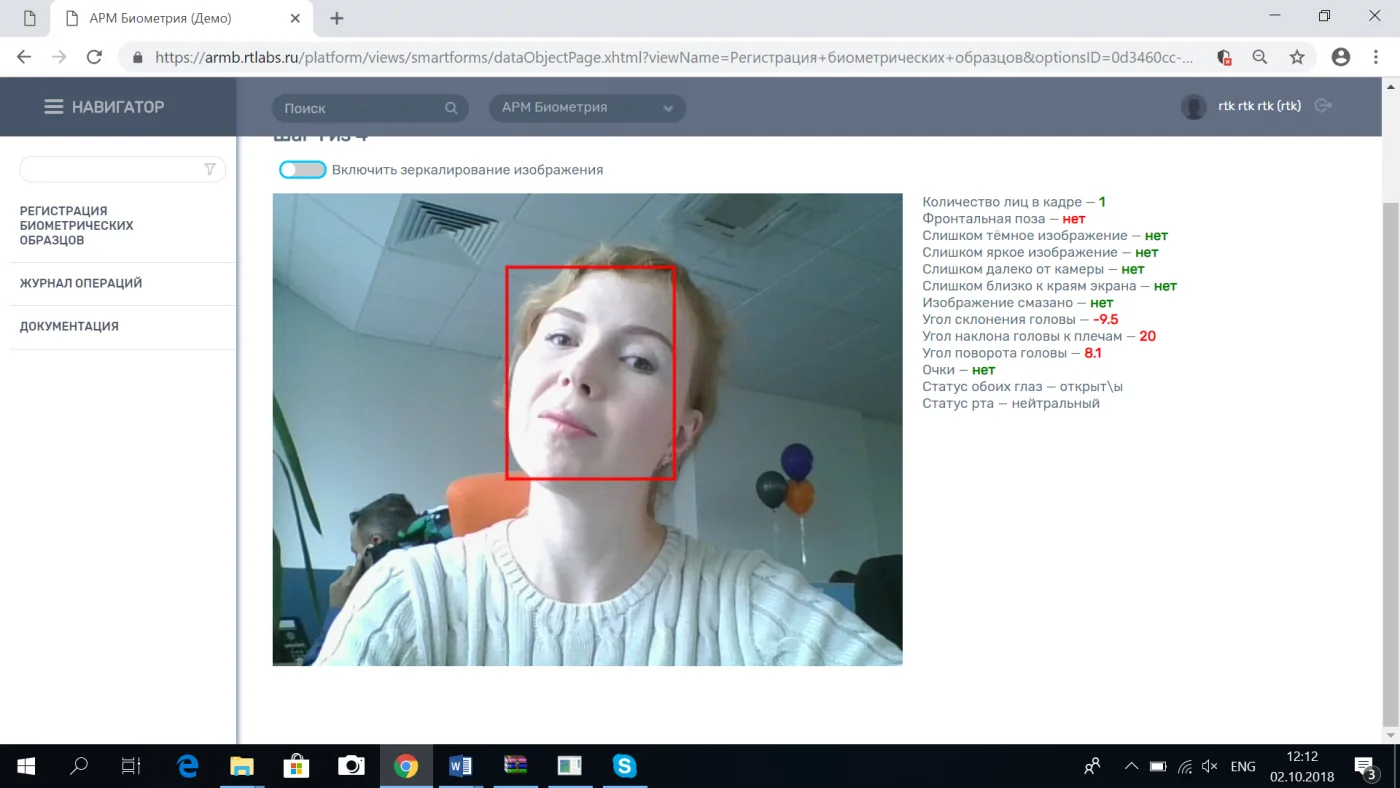Click the search magnifier icon in Поиск field

451,108
